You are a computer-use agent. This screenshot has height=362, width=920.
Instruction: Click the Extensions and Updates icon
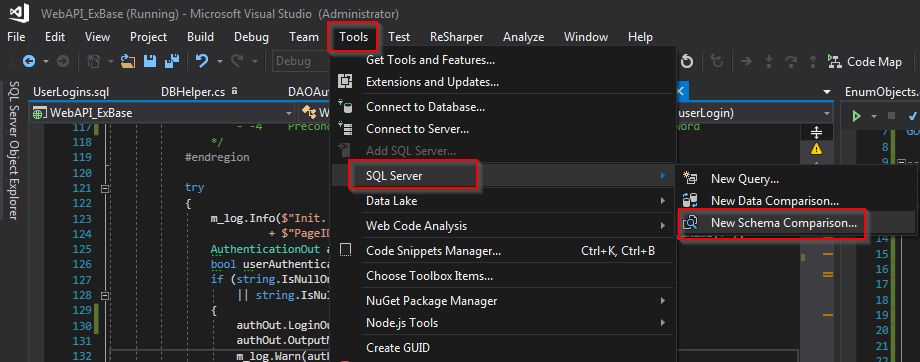[x=346, y=82]
